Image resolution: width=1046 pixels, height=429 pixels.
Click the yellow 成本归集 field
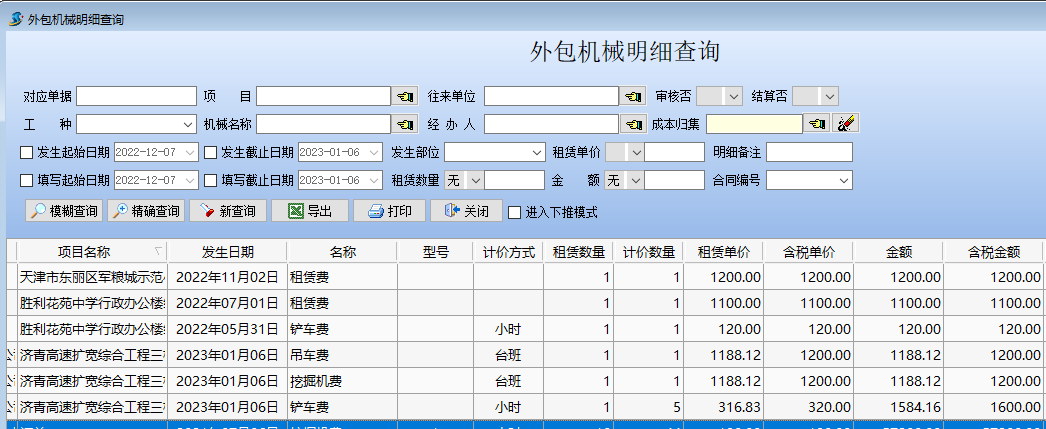[754, 124]
